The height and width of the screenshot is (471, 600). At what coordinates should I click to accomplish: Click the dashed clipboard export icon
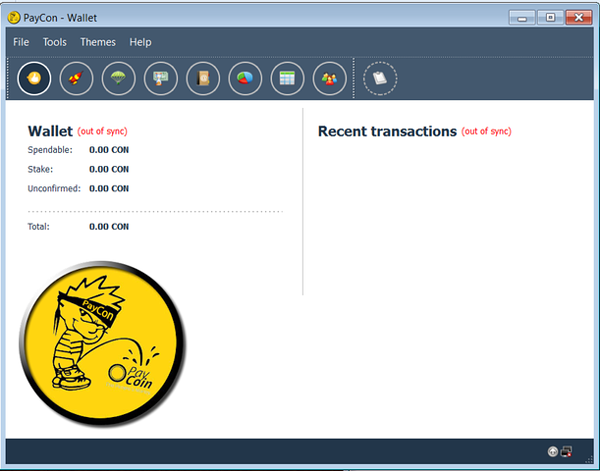pyautogui.click(x=380, y=78)
